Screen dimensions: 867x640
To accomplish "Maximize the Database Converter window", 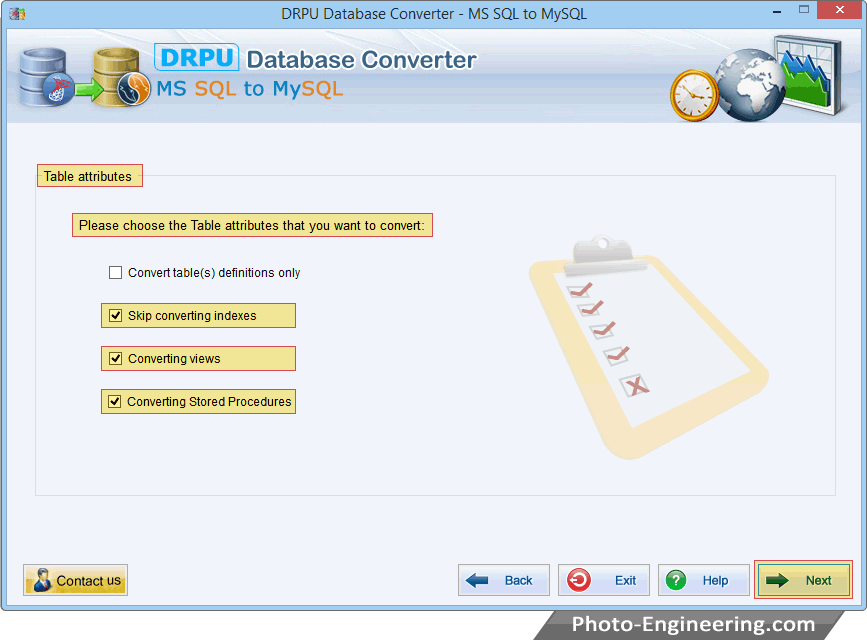I will [804, 10].
